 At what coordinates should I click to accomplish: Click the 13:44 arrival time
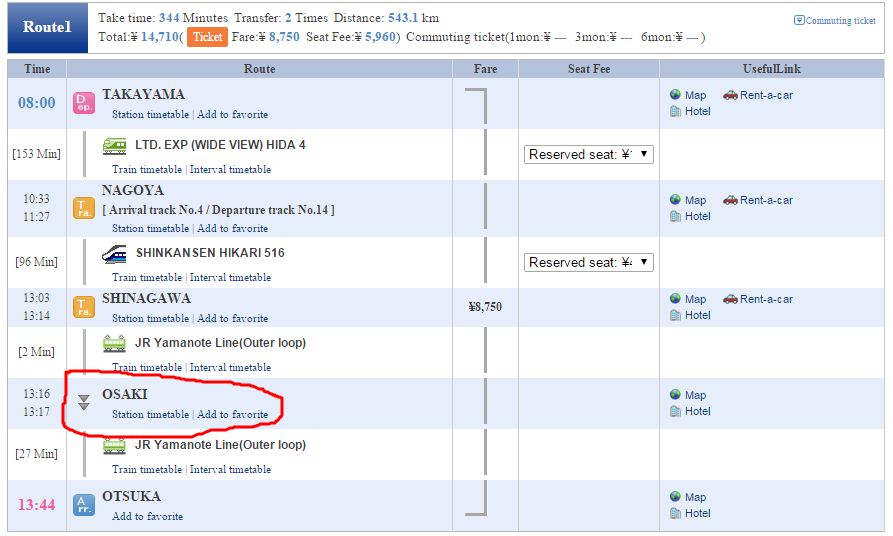coord(36,505)
